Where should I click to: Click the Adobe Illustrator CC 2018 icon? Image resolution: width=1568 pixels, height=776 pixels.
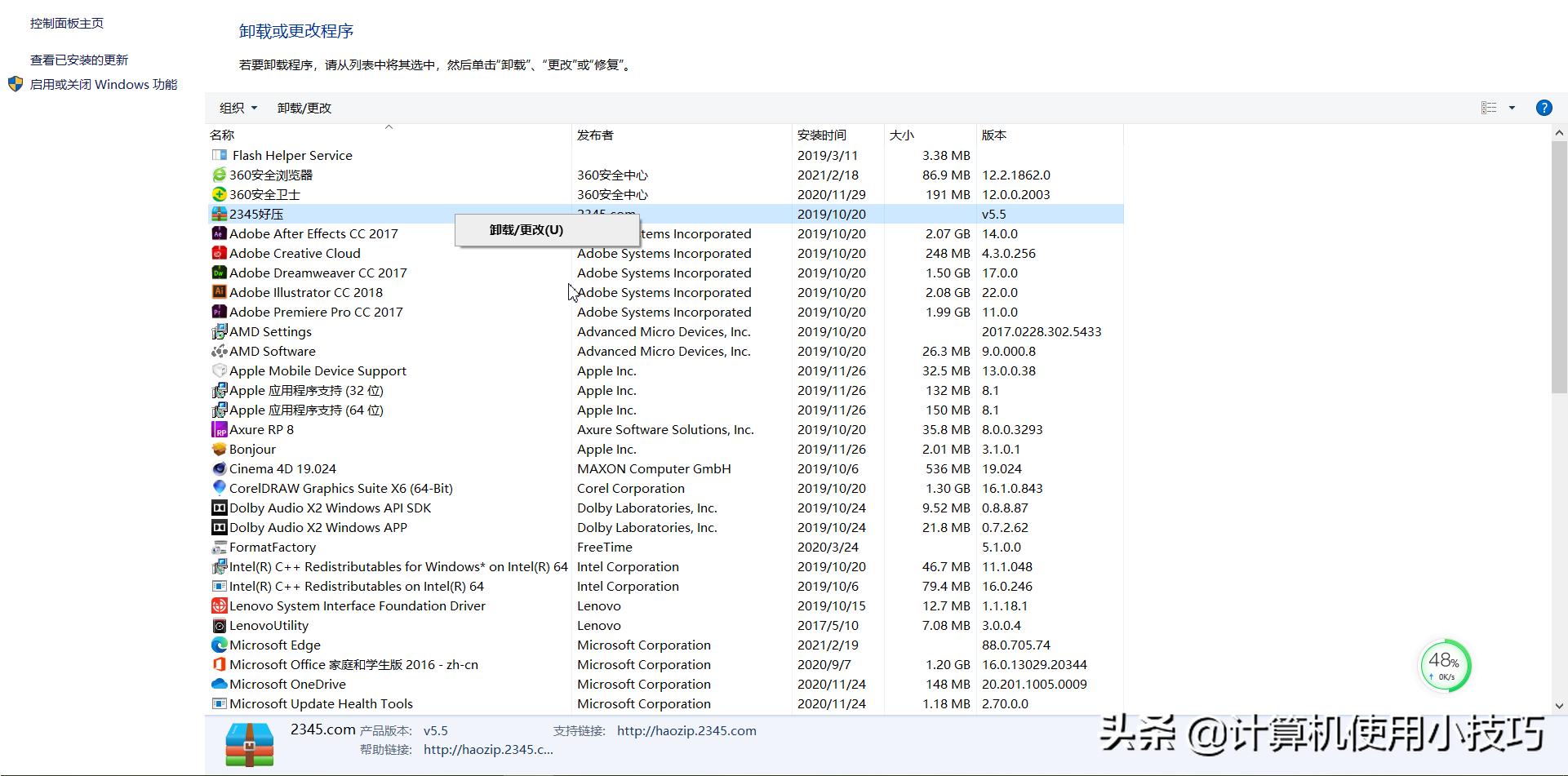point(218,292)
